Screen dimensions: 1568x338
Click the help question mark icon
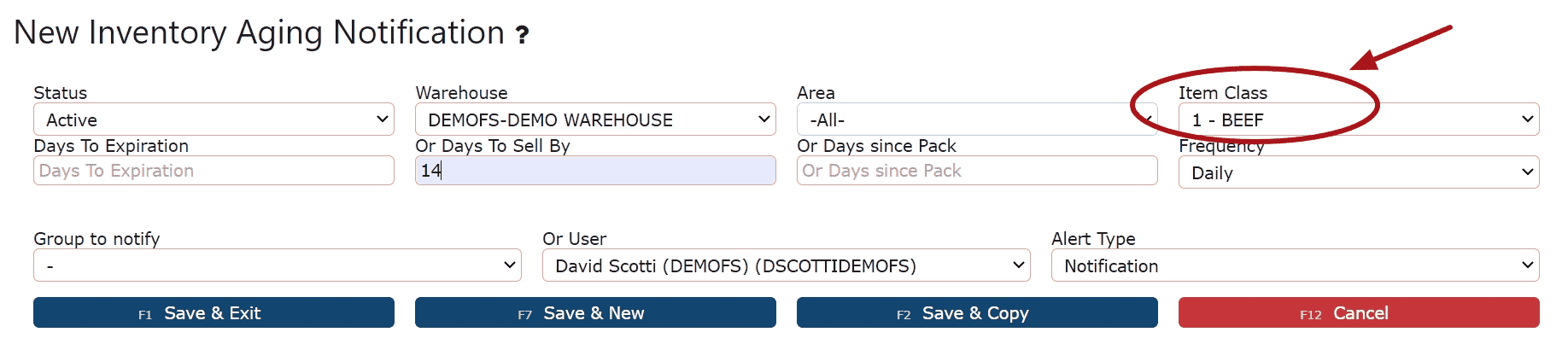[x=522, y=35]
